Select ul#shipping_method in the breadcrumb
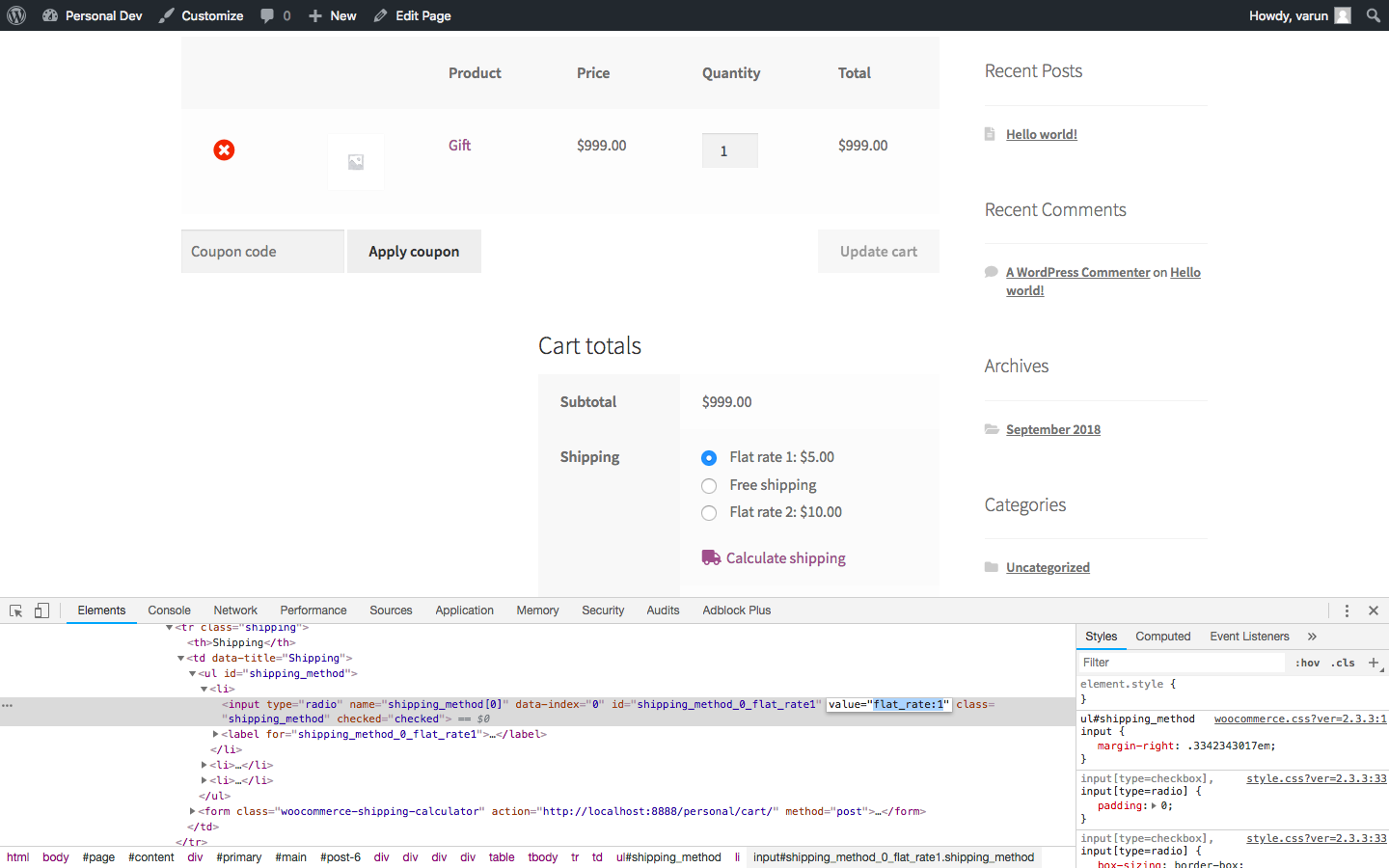The image size is (1389, 868). click(x=668, y=857)
